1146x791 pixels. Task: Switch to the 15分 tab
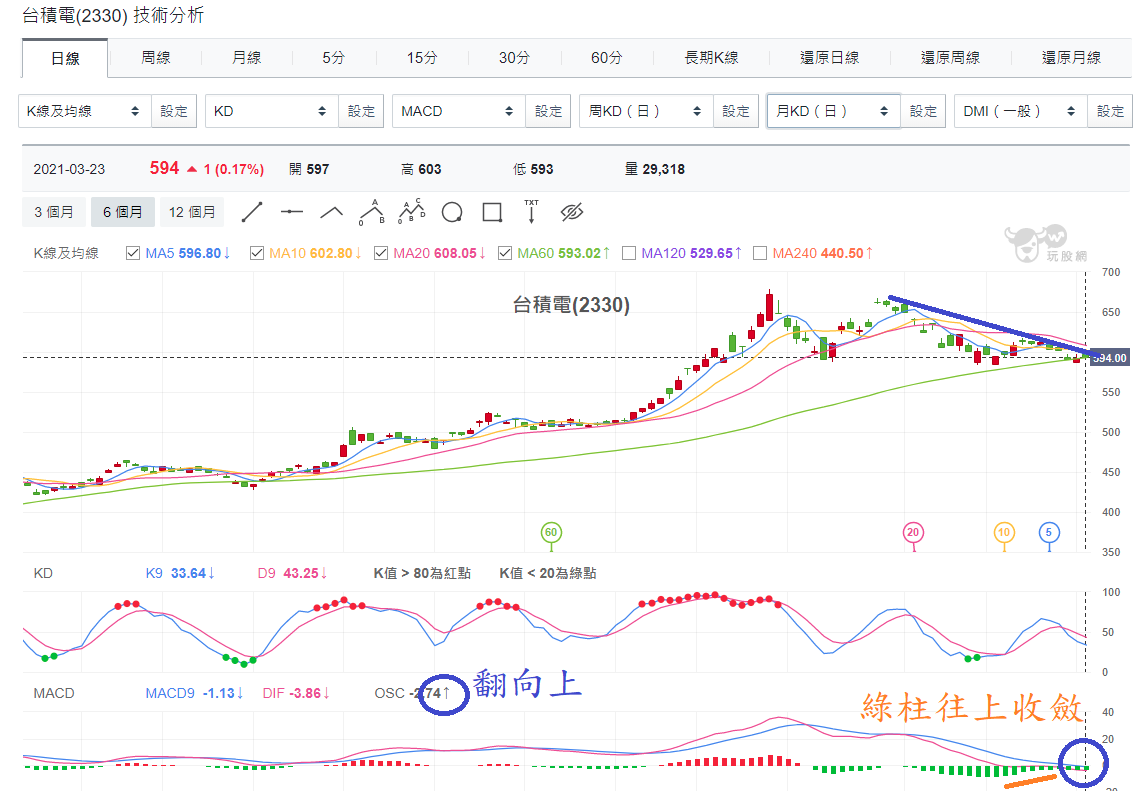(x=422, y=58)
